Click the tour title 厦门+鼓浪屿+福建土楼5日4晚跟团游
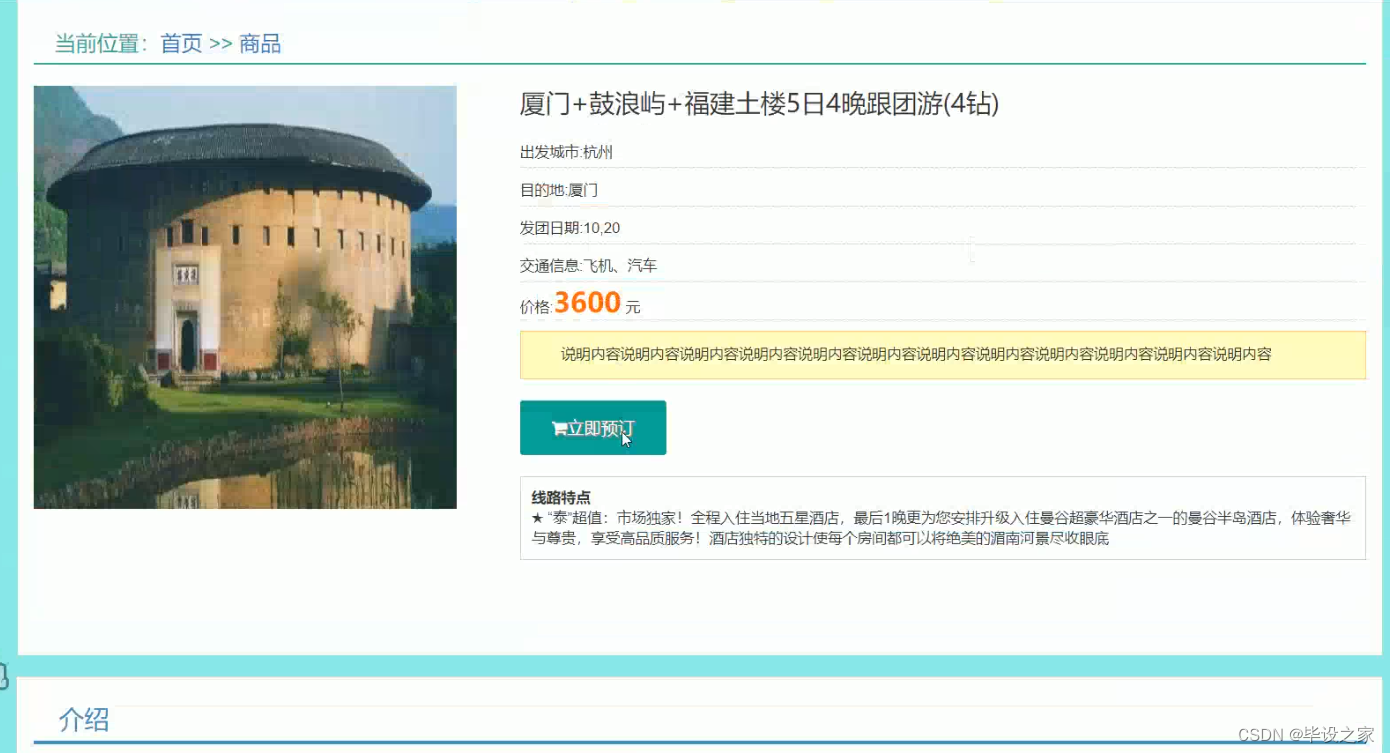The height and width of the screenshot is (753, 1390). pyautogui.click(x=759, y=104)
